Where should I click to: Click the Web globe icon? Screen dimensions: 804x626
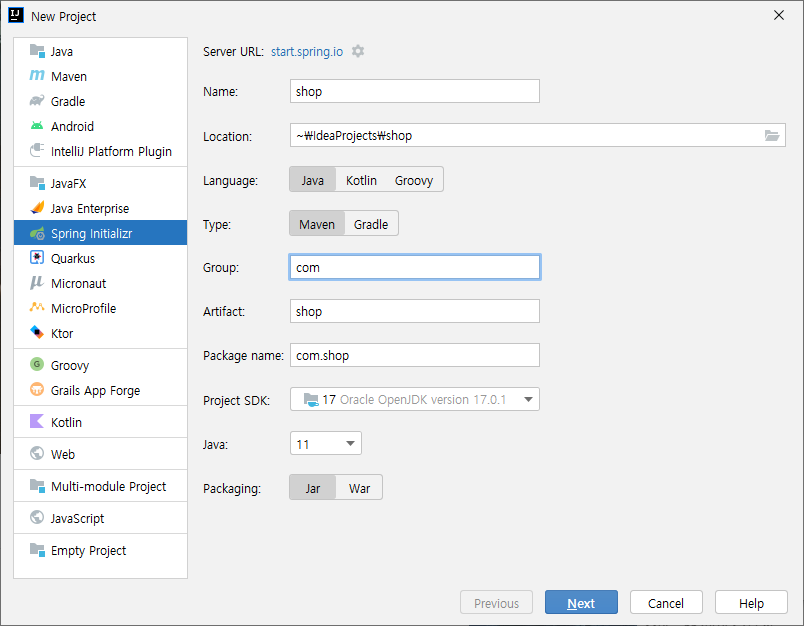[37, 453]
